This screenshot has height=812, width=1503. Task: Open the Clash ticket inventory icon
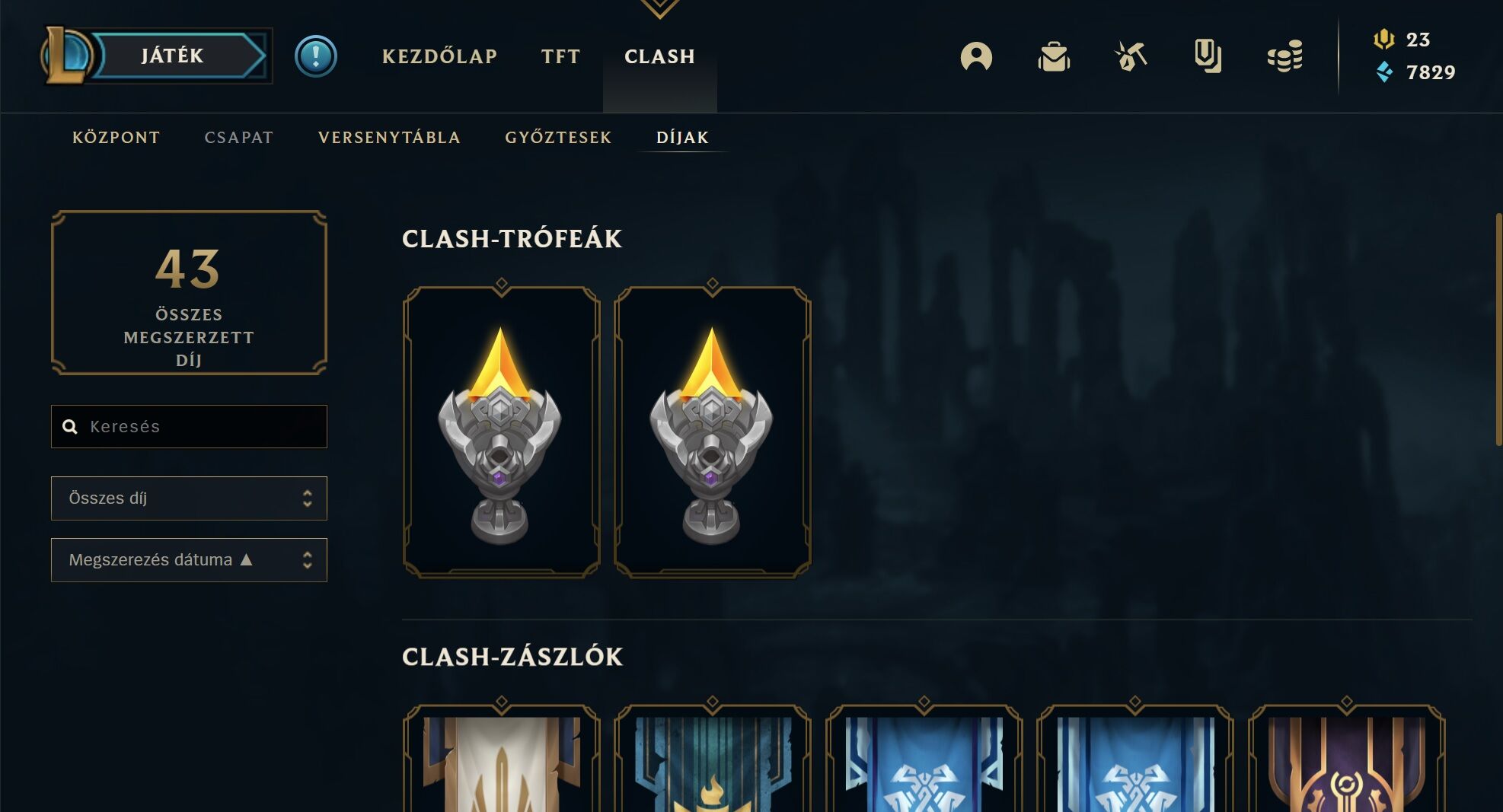pyautogui.click(x=1208, y=56)
